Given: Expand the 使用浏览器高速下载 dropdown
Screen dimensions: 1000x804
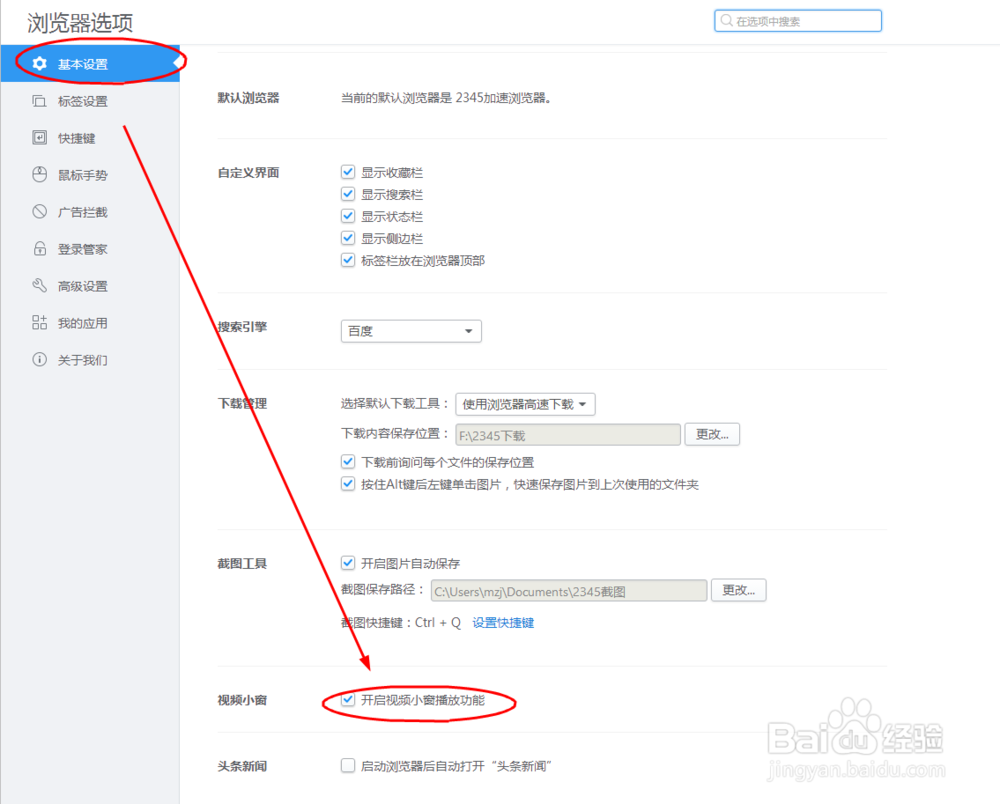Looking at the screenshot, I should [526, 404].
